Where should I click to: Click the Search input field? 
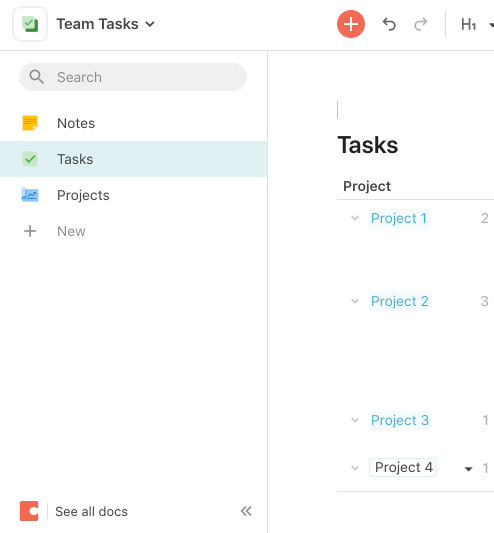(x=133, y=77)
